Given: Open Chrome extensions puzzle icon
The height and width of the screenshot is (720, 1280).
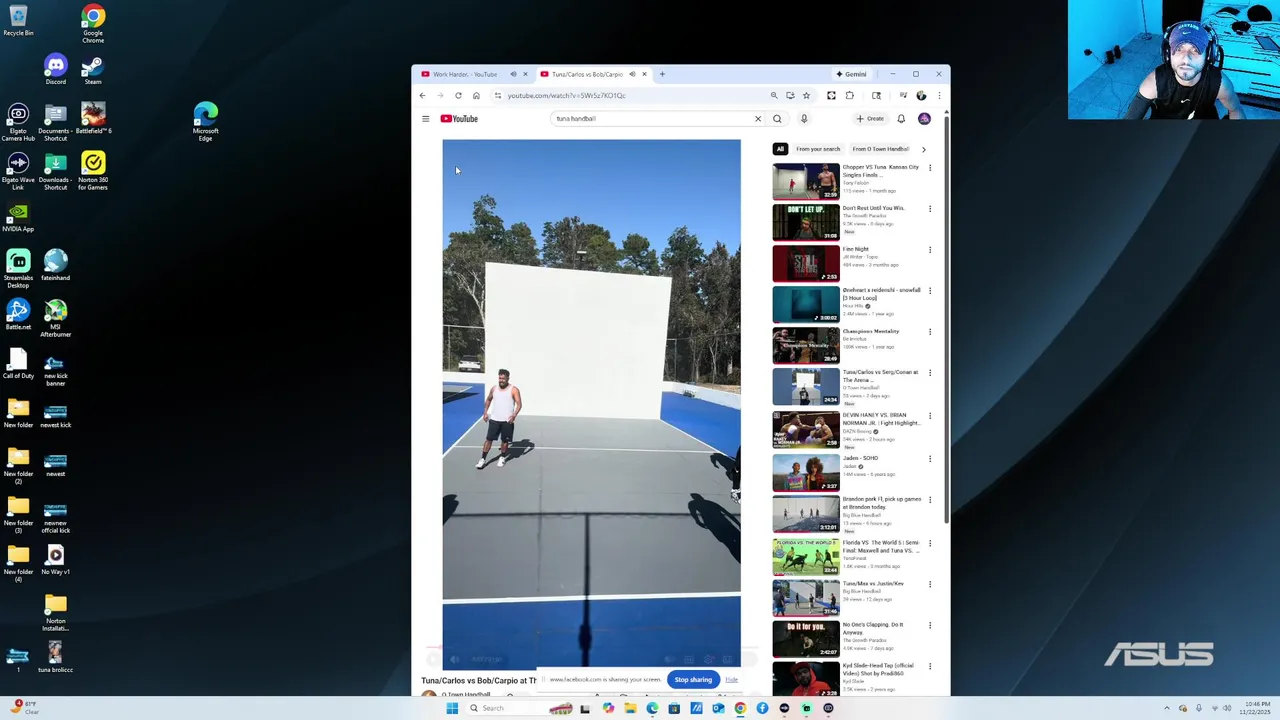Looking at the screenshot, I should pyautogui.click(x=849, y=96).
